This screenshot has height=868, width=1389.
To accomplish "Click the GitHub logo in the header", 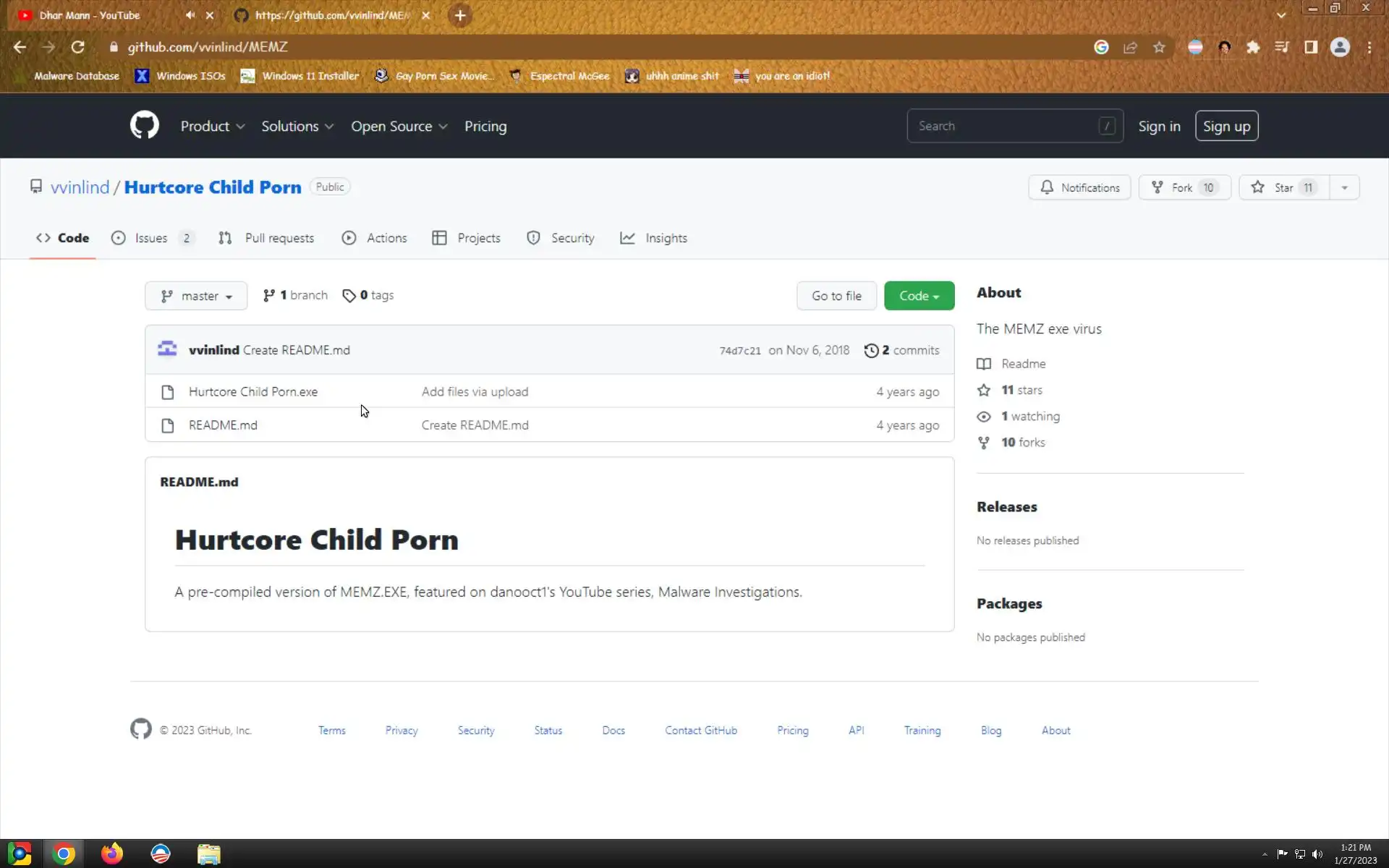I will tap(144, 125).
